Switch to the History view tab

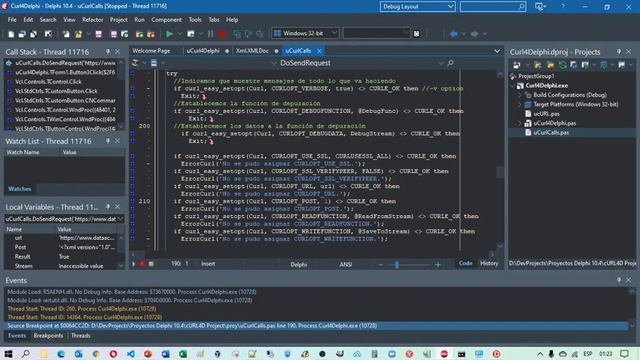point(489,264)
